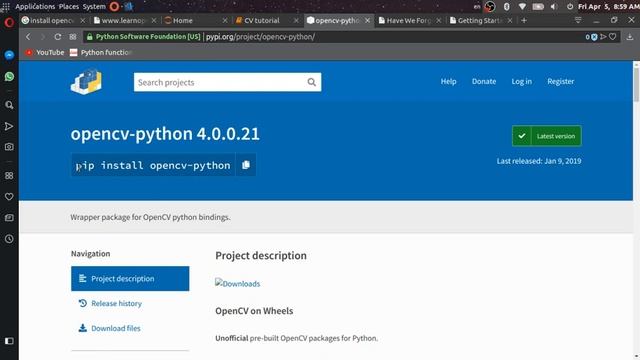Open the downloads button in toolbar
This screenshot has width=640, height=360.
[x=630, y=37]
